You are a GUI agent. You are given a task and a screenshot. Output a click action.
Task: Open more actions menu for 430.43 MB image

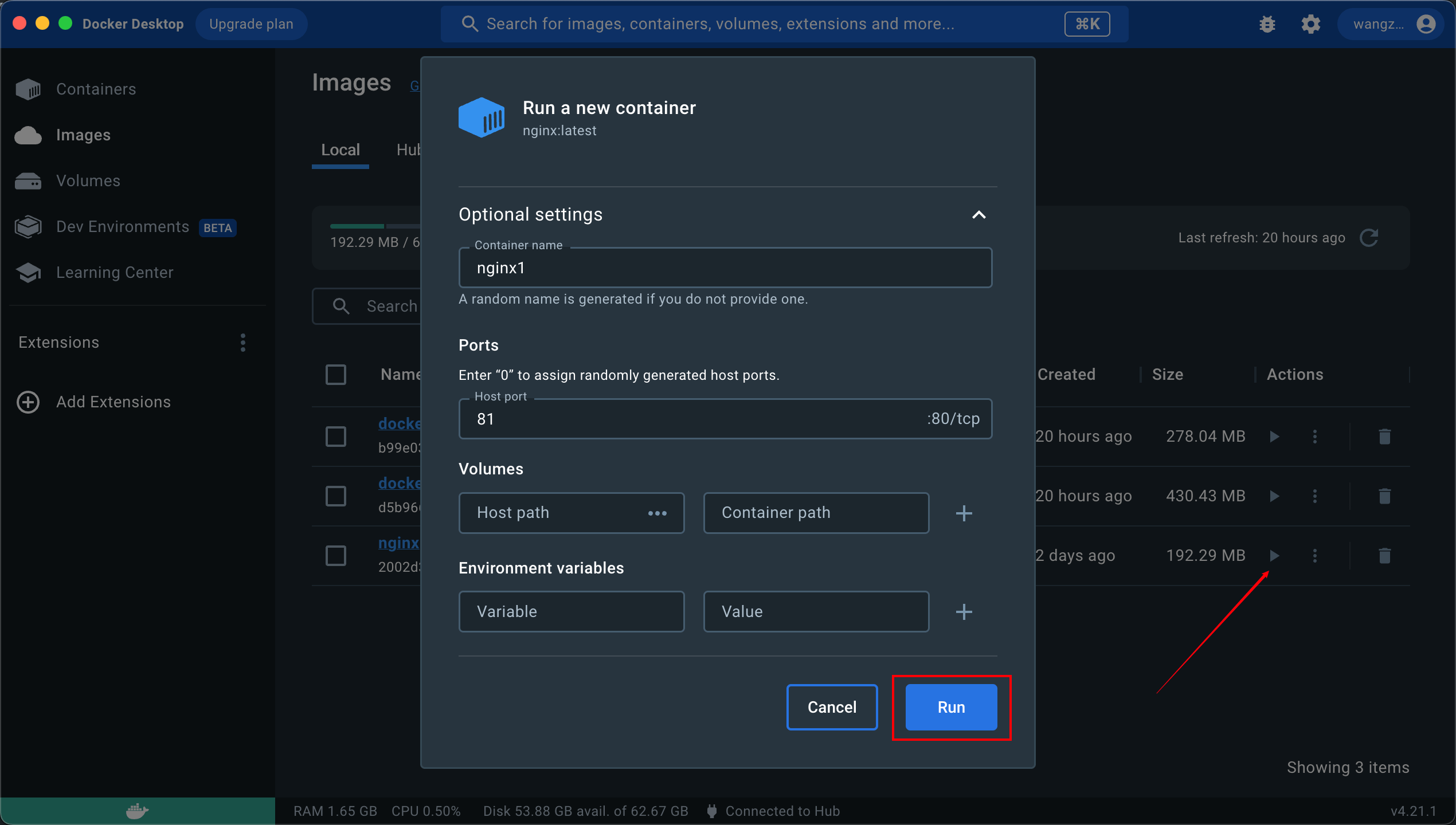pyautogui.click(x=1315, y=496)
